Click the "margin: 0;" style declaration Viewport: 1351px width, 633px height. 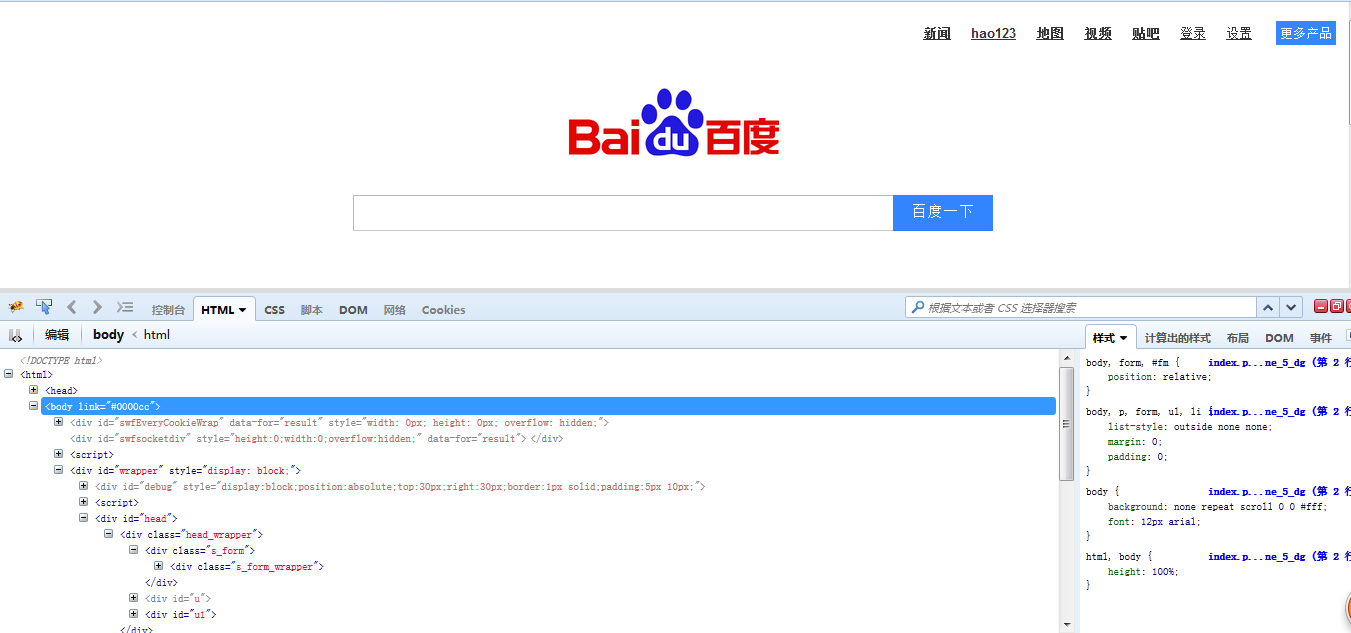coord(1135,441)
